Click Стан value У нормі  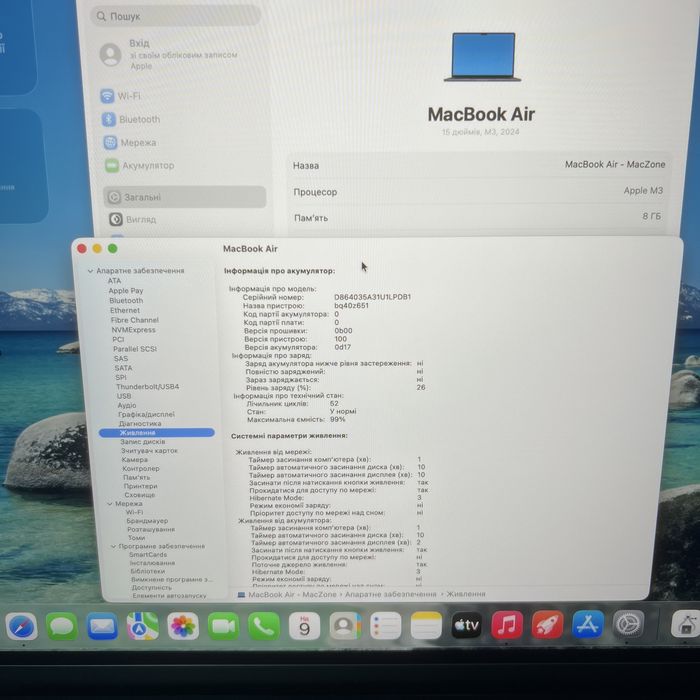(x=343, y=412)
